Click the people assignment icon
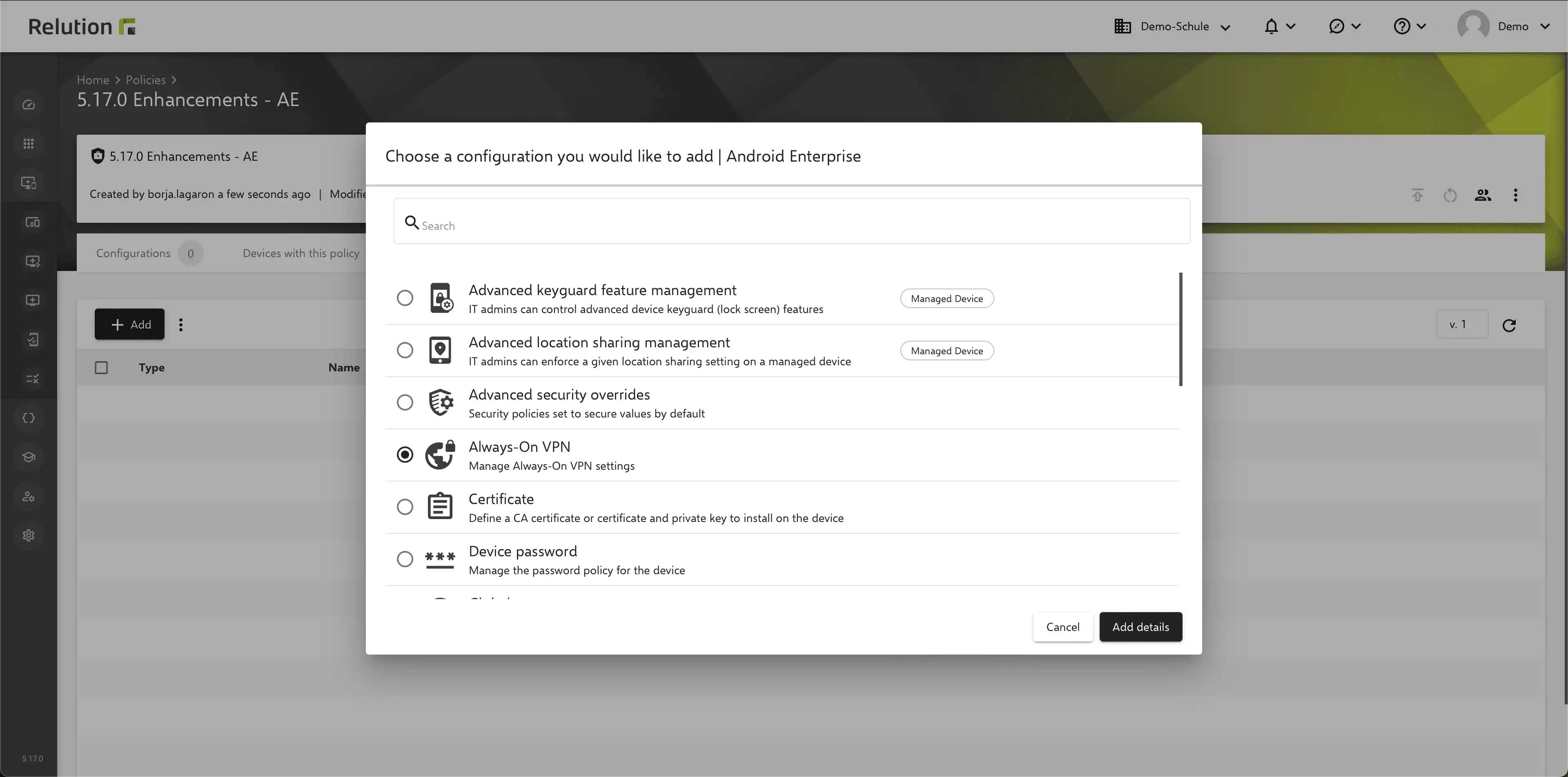The image size is (1568, 777). tap(1483, 195)
